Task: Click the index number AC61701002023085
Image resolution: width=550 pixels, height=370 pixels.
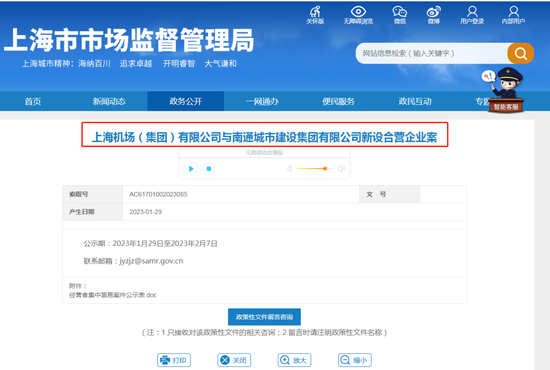Action: pyautogui.click(x=158, y=194)
